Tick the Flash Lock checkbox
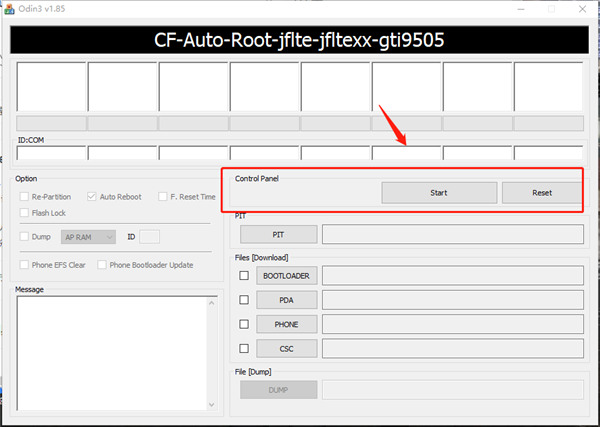The width and height of the screenshot is (600, 427). pyautogui.click(x=24, y=213)
